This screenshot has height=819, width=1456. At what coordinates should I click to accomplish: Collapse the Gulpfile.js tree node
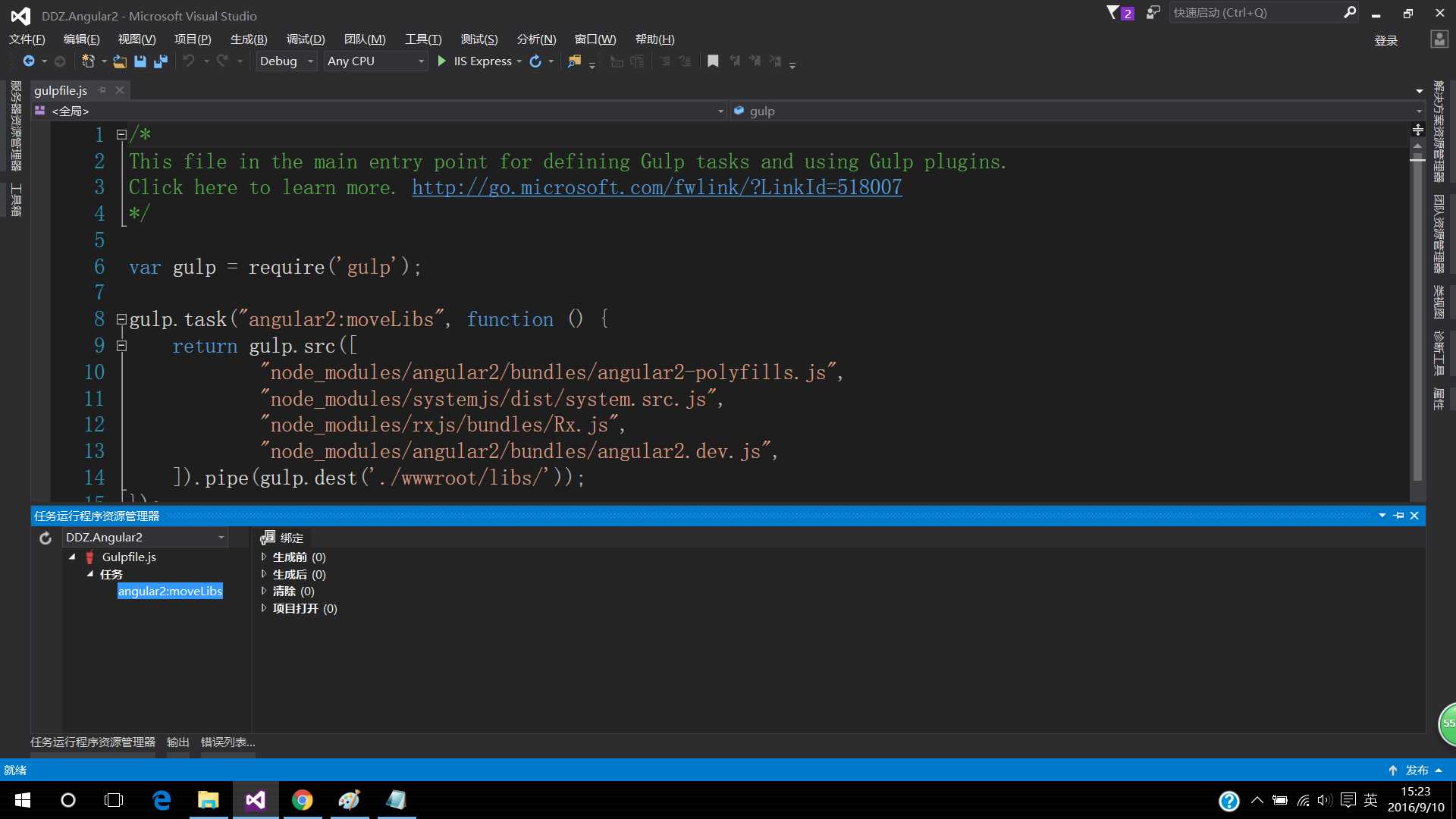tap(73, 557)
